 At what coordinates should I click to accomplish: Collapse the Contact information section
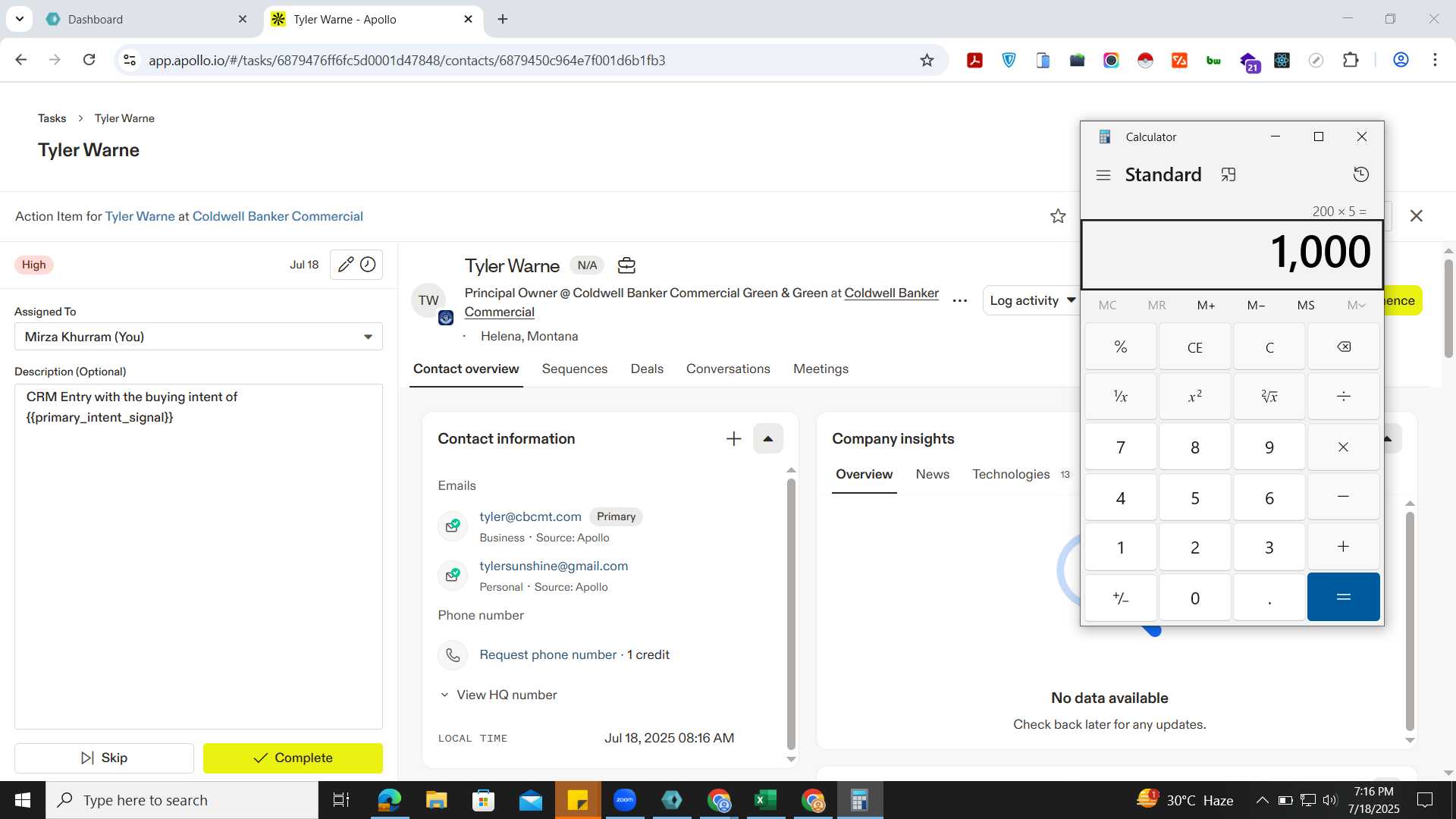767,439
